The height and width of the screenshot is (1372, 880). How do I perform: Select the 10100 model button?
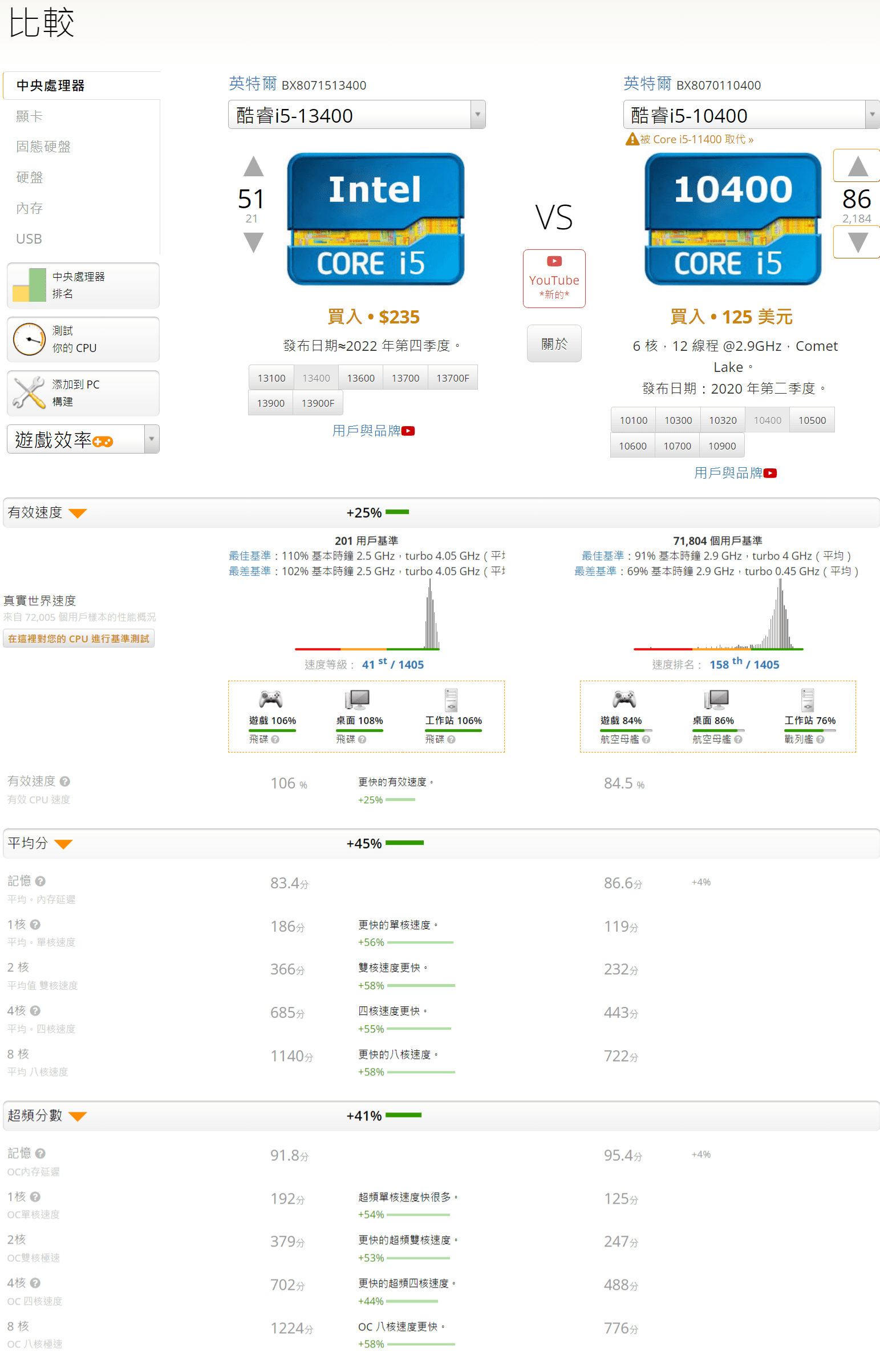point(633,420)
